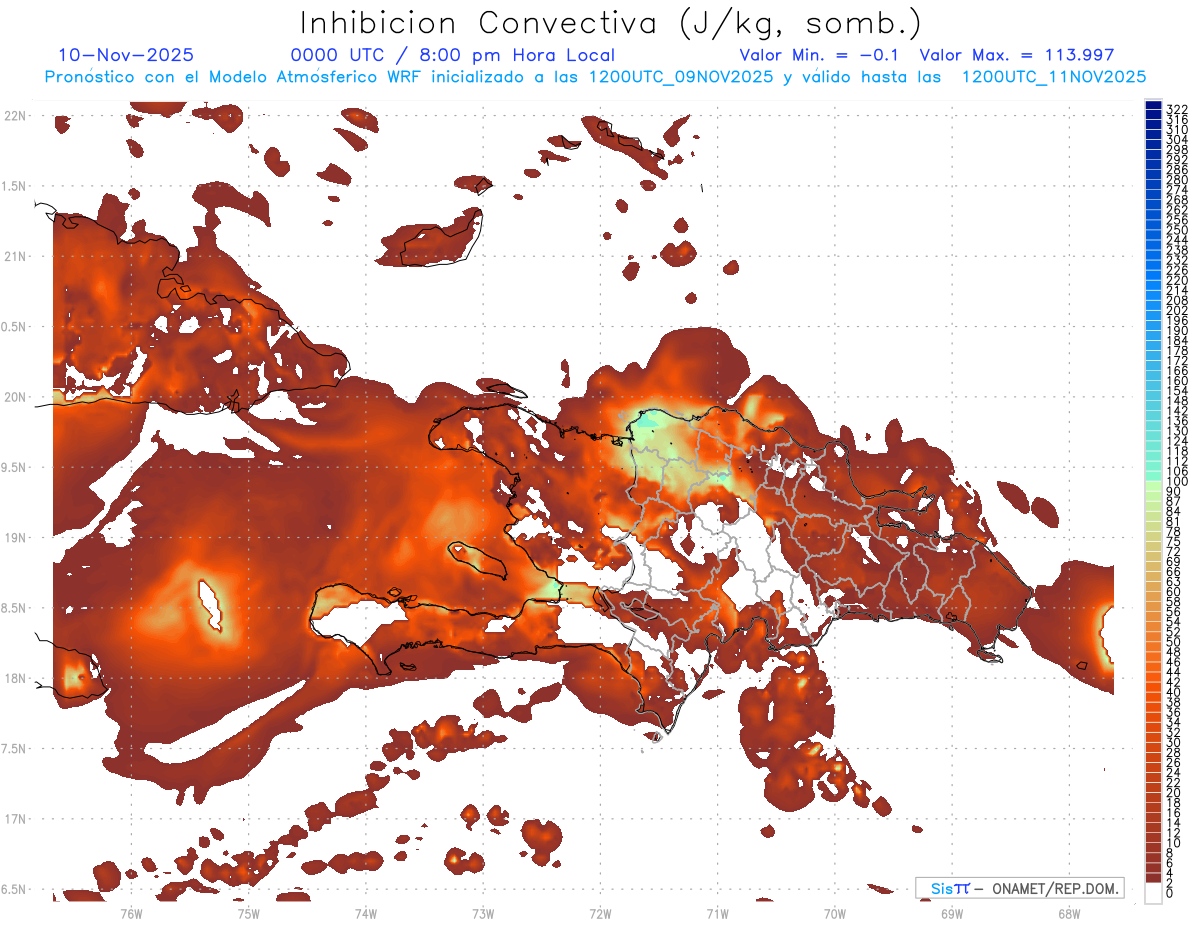Click the latitude axis label '9.5N'
This screenshot has height=927, width=1200.
click(15, 467)
